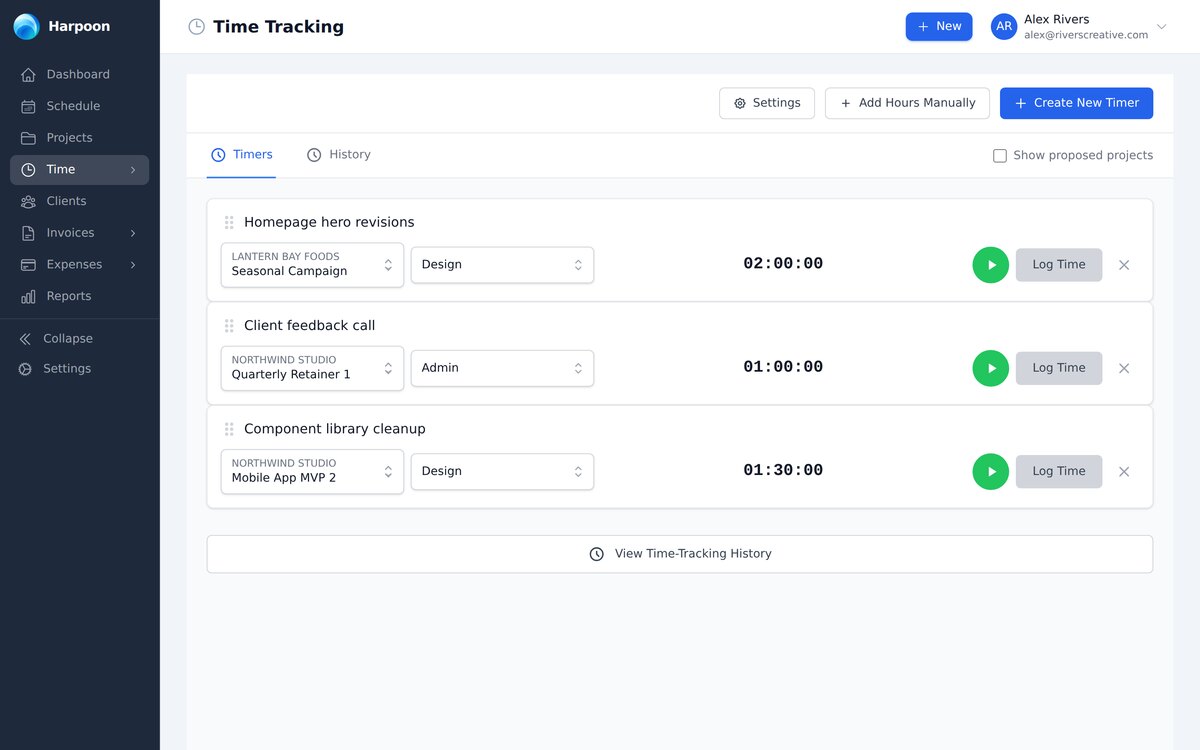Remove the Client feedback call timer
1200x750 pixels.
tap(1124, 368)
